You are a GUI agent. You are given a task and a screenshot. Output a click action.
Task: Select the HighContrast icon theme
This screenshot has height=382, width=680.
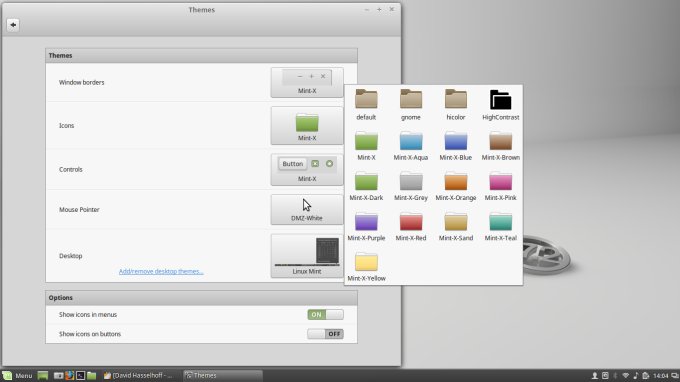500,104
